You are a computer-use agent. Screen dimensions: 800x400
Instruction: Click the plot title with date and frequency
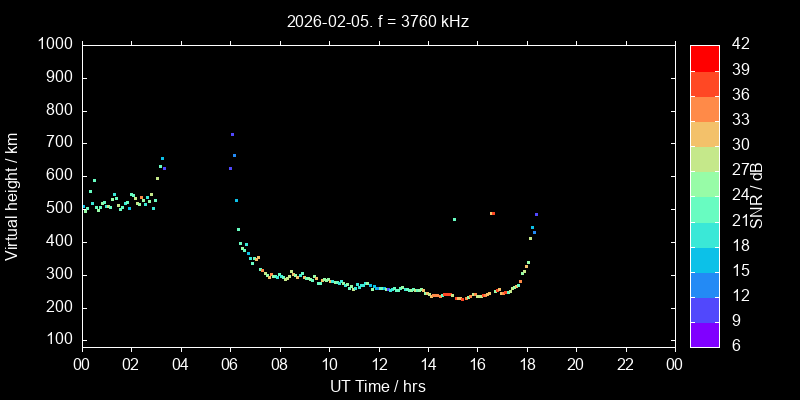coord(377,20)
